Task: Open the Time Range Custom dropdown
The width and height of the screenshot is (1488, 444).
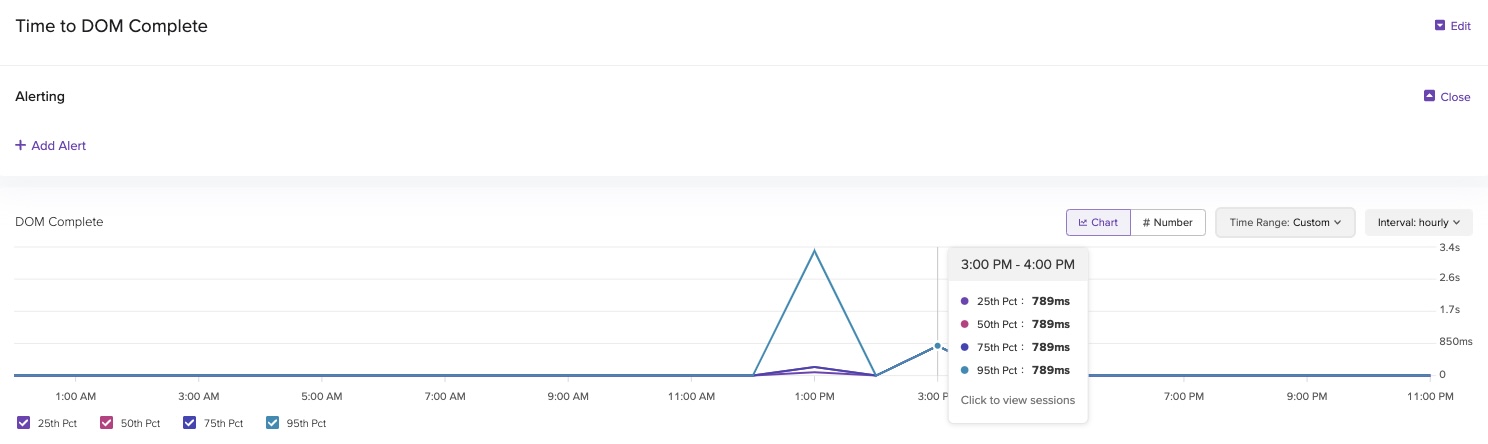Action: click(x=1284, y=222)
